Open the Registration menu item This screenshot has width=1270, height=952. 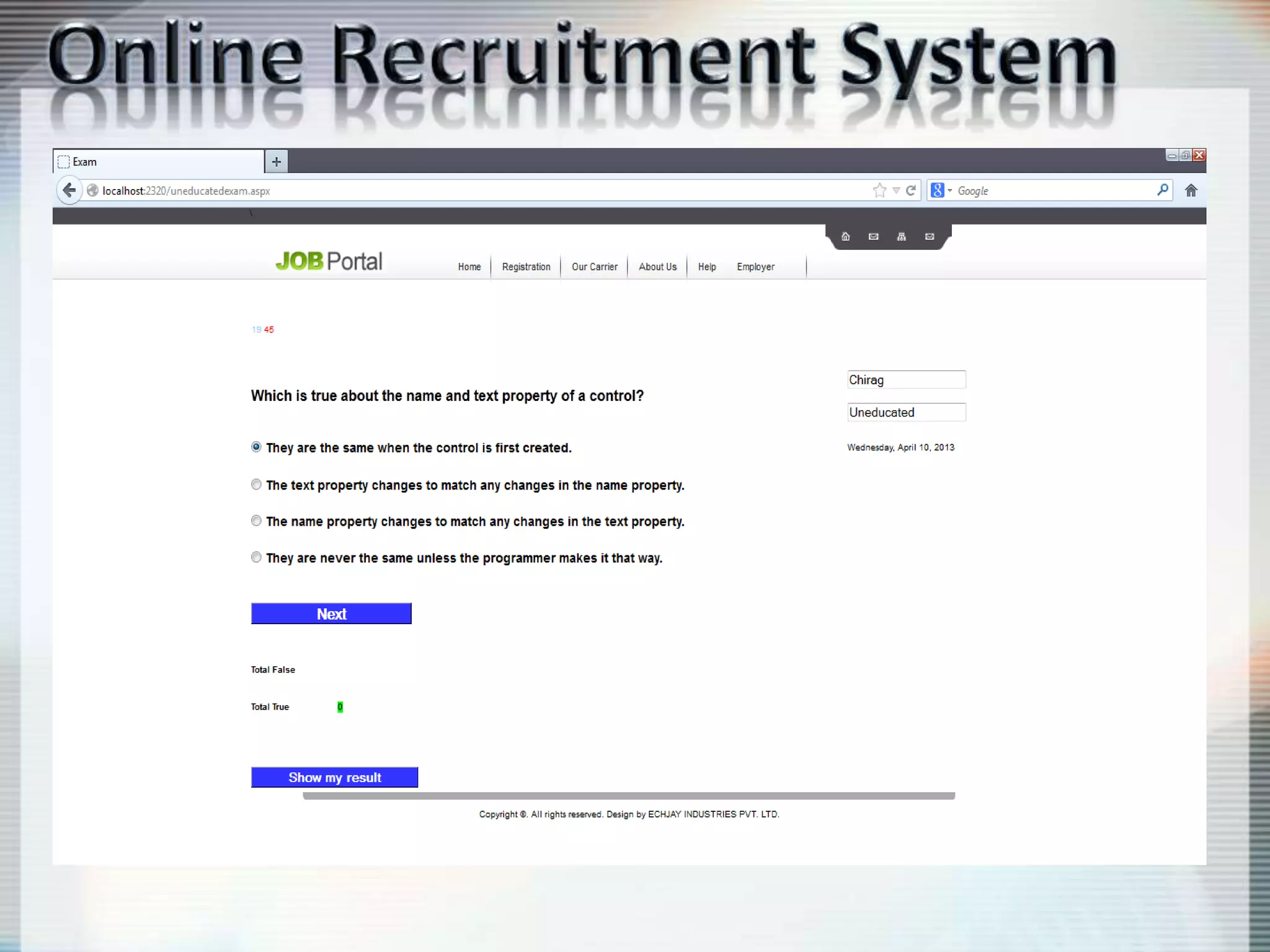(x=526, y=267)
